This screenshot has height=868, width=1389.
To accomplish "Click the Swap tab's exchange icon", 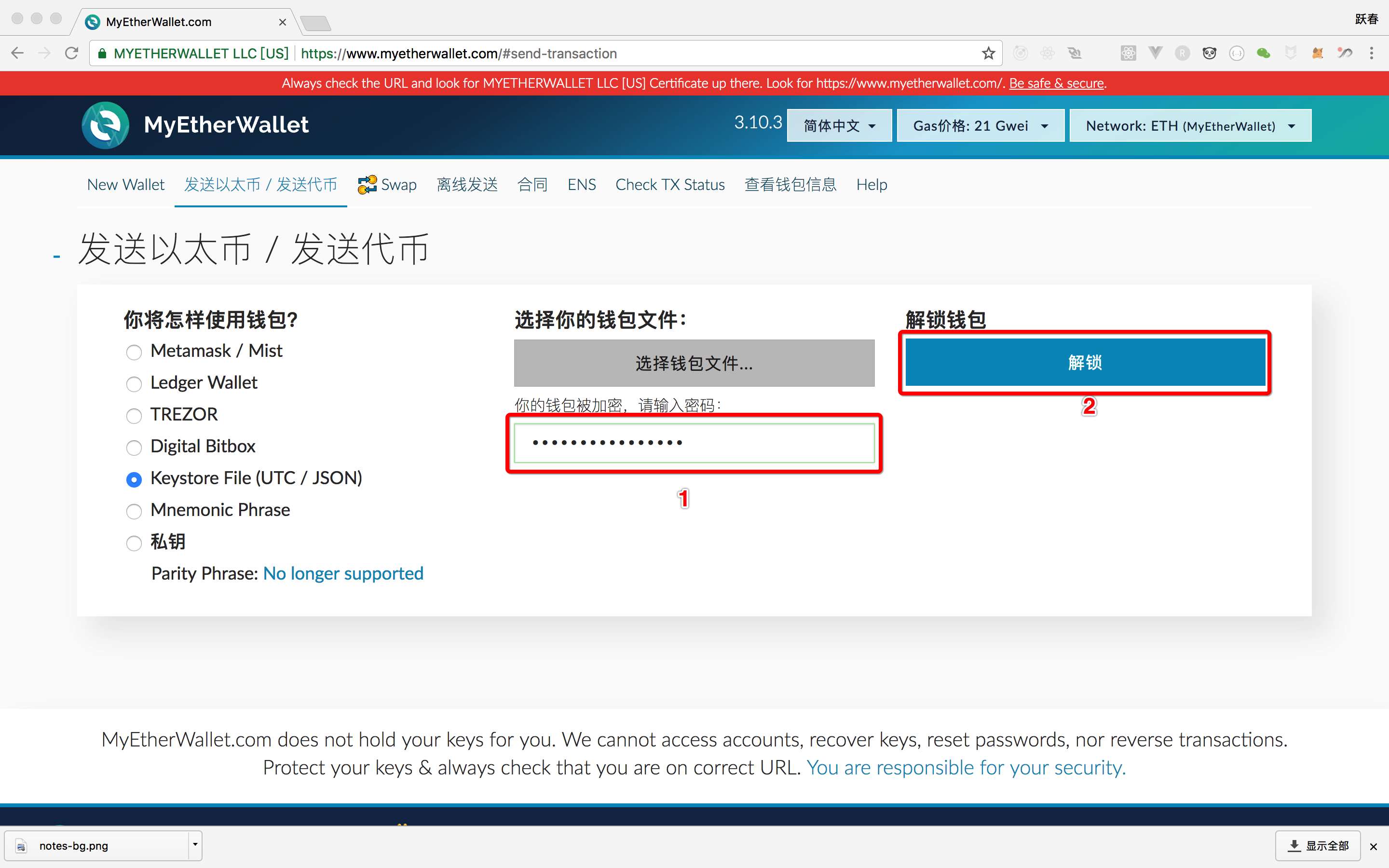I will (367, 184).
